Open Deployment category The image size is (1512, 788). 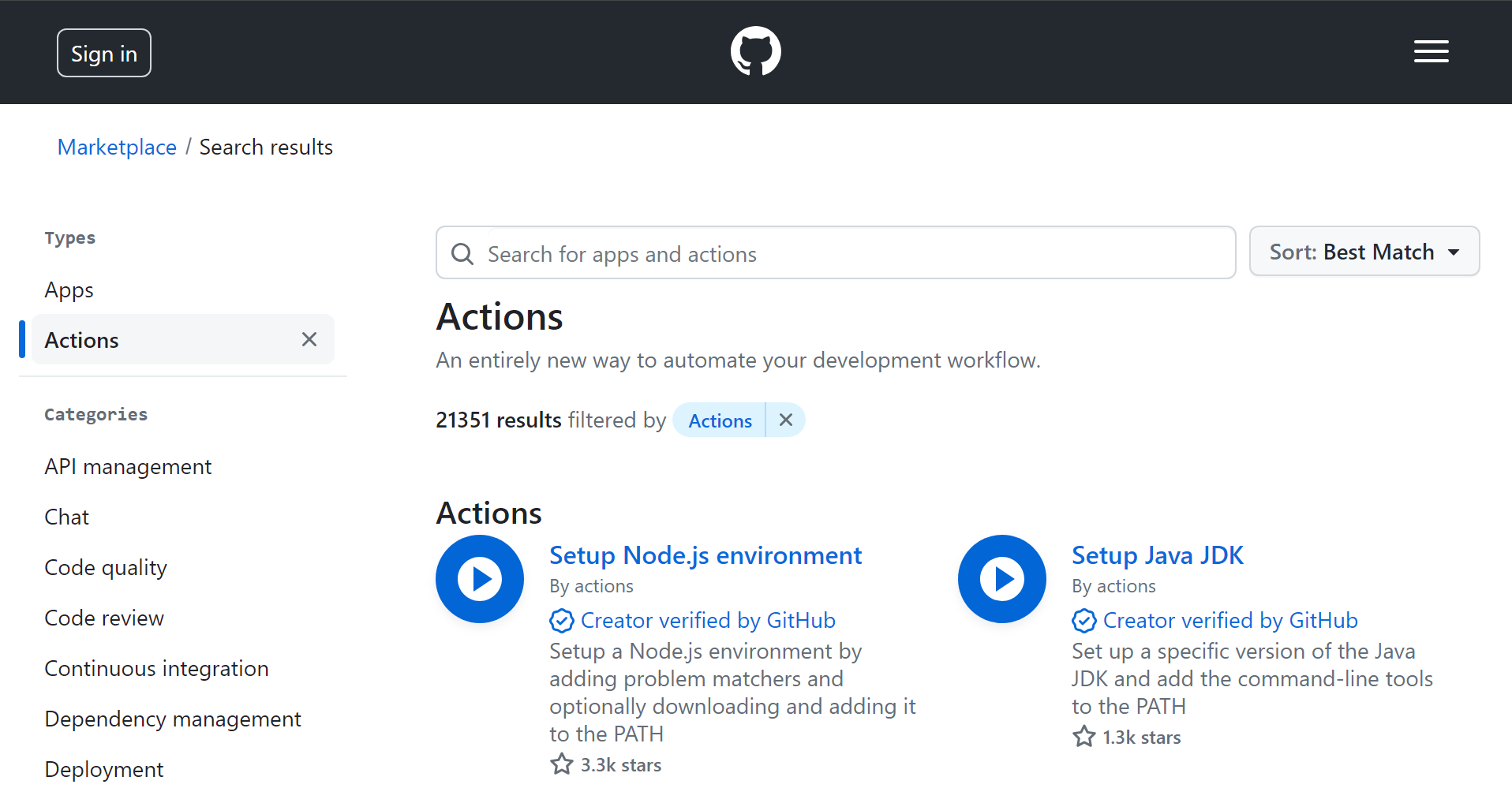104,770
